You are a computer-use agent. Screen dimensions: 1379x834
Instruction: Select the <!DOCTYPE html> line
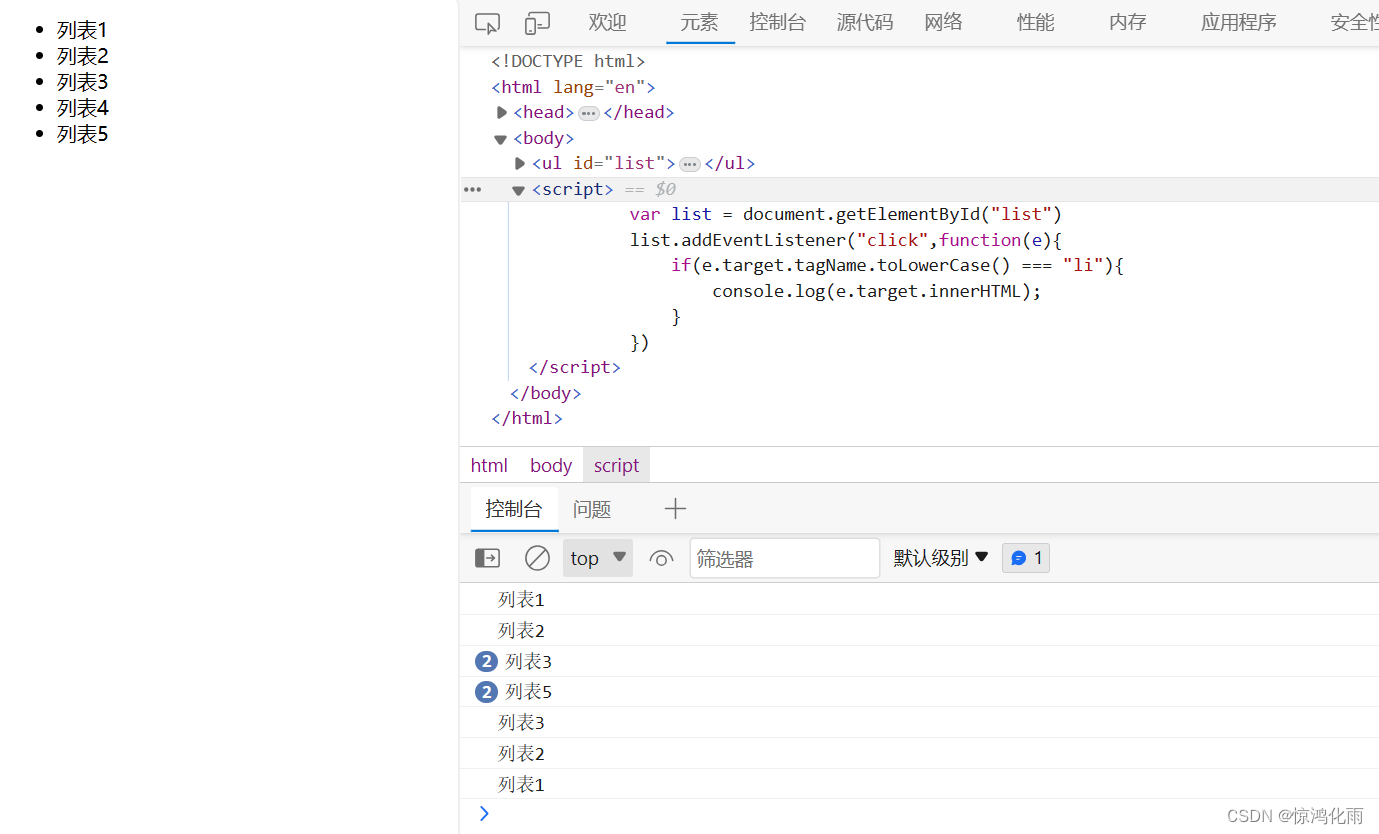[568, 61]
